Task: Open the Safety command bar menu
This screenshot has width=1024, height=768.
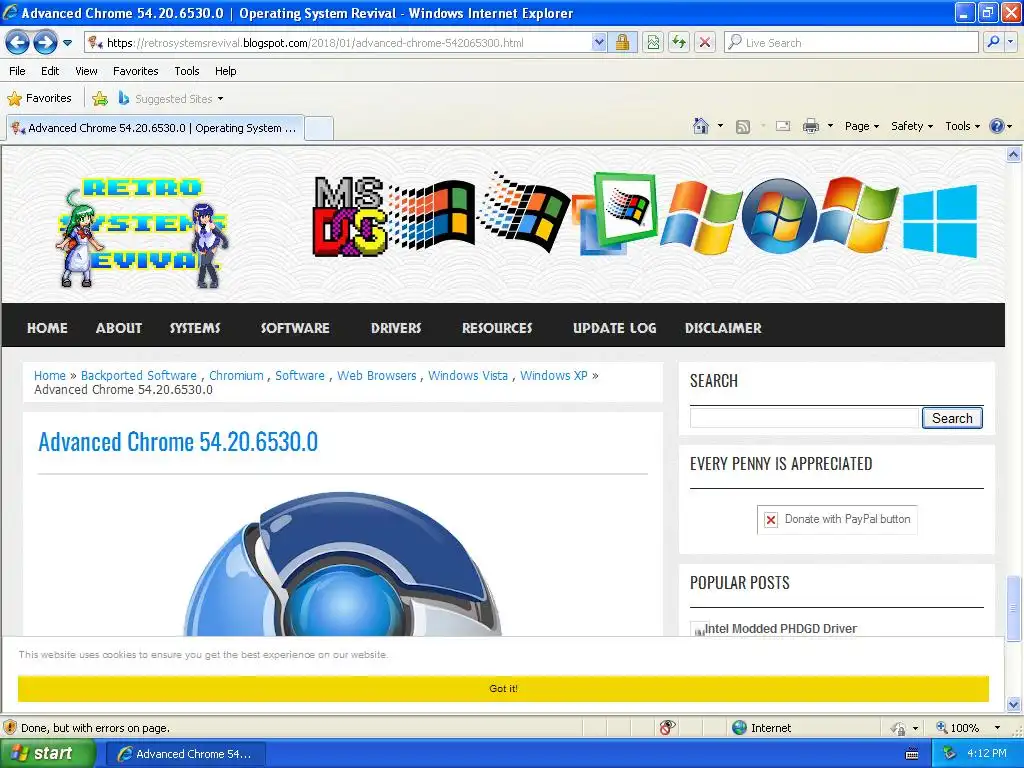Action: (912, 126)
